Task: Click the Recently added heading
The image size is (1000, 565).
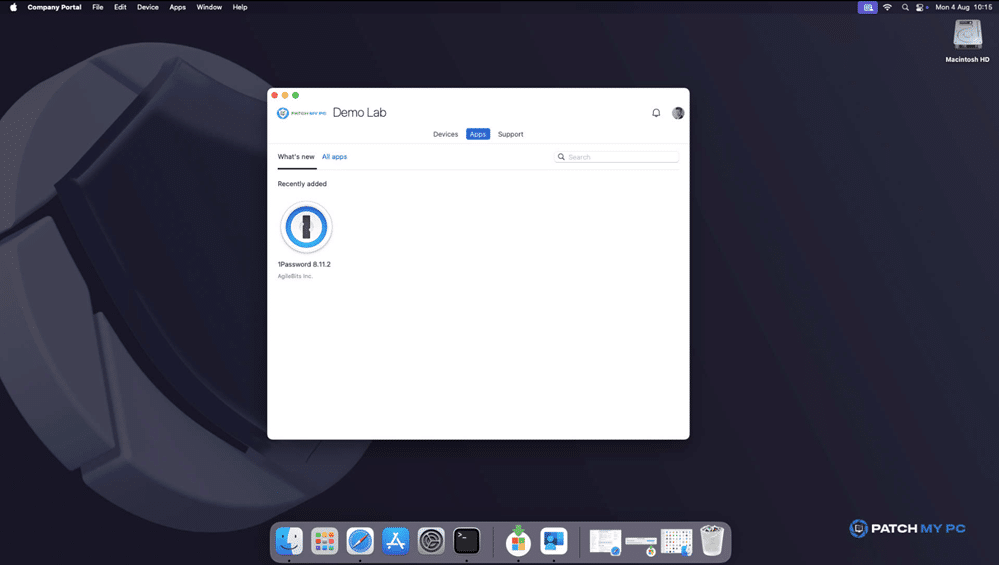Action: tap(302, 184)
